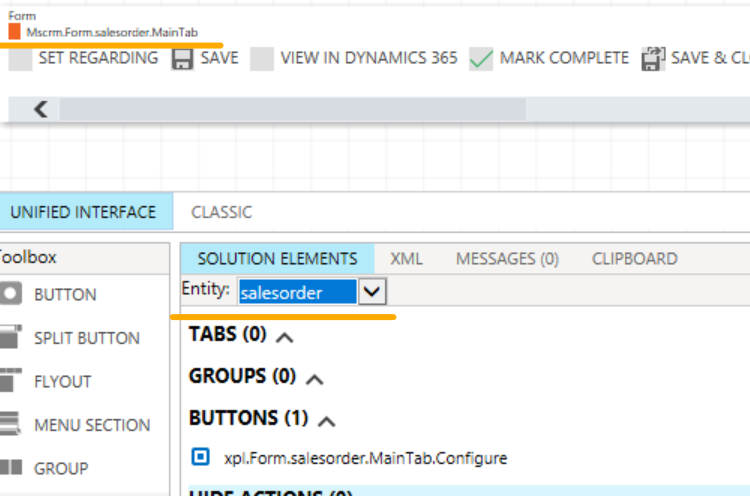This screenshot has height=496, width=750.
Task: Open the CLIPBOARD tab
Action: coord(635,259)
